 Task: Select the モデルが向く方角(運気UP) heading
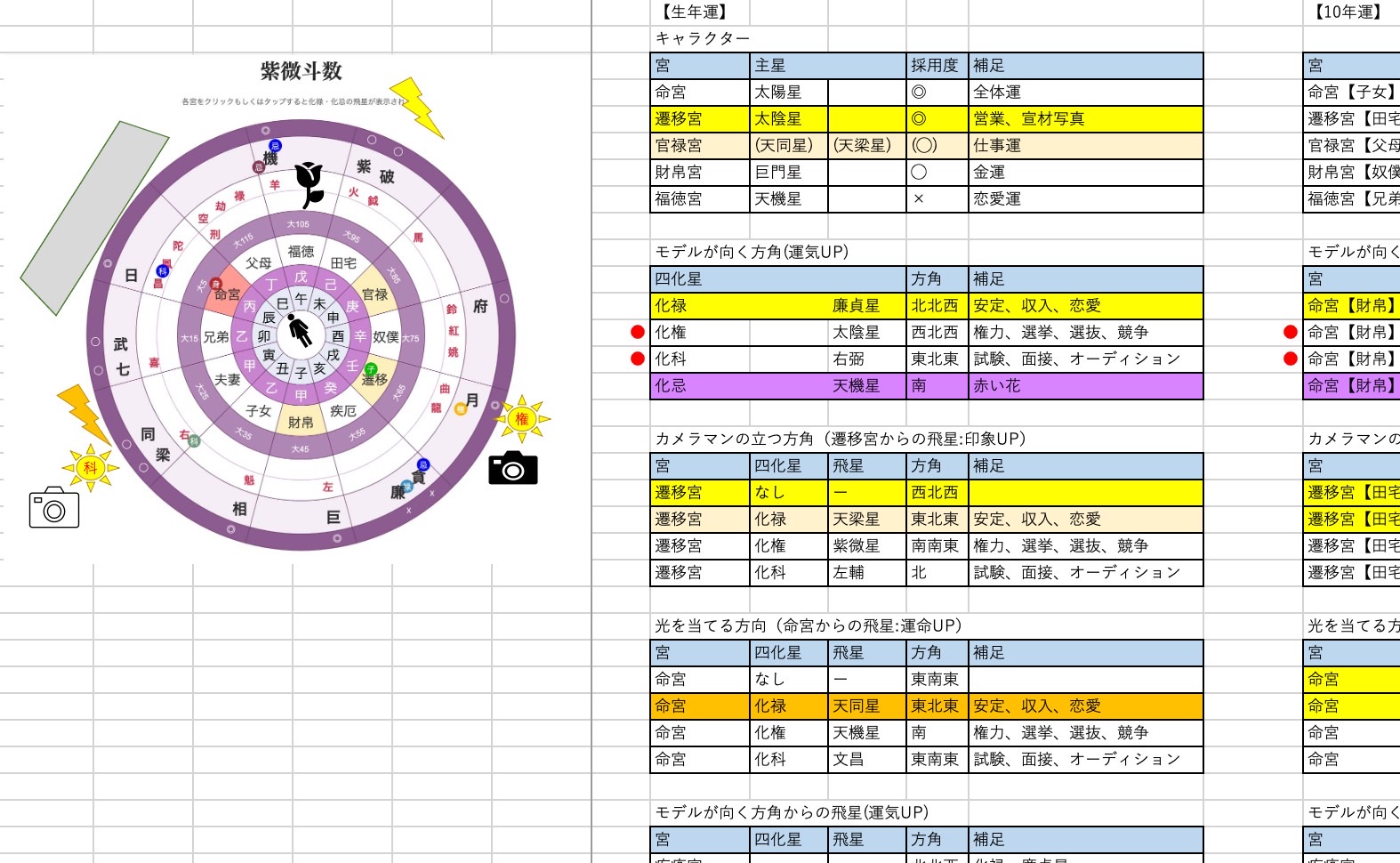coord(752,253)
